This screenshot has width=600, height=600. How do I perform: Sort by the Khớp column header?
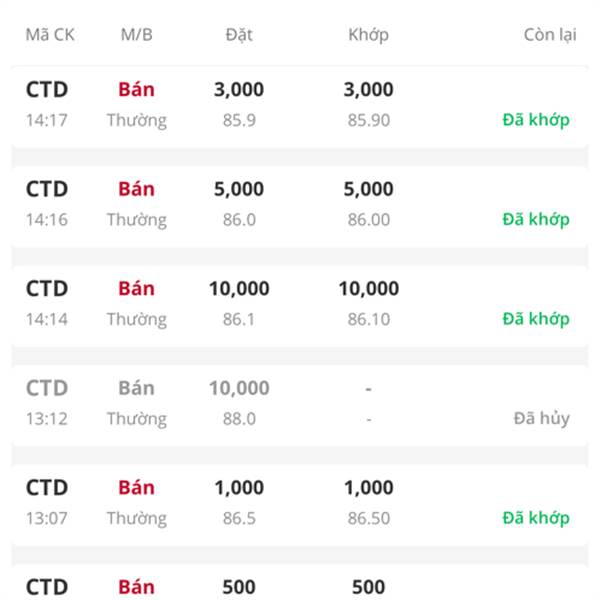(x=368, y=35)
